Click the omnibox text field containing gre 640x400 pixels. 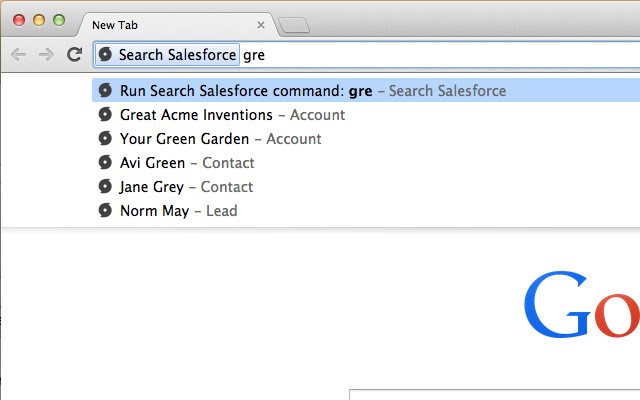(x=440, y=55)
